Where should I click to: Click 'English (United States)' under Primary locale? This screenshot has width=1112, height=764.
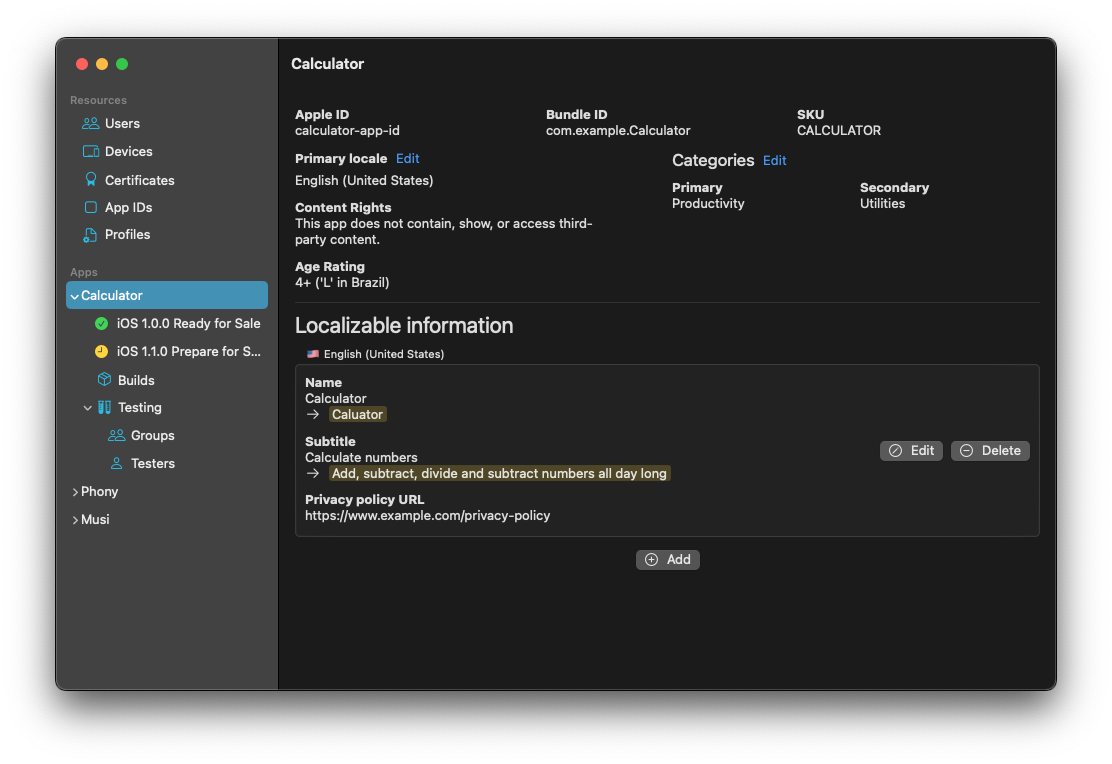364,181
